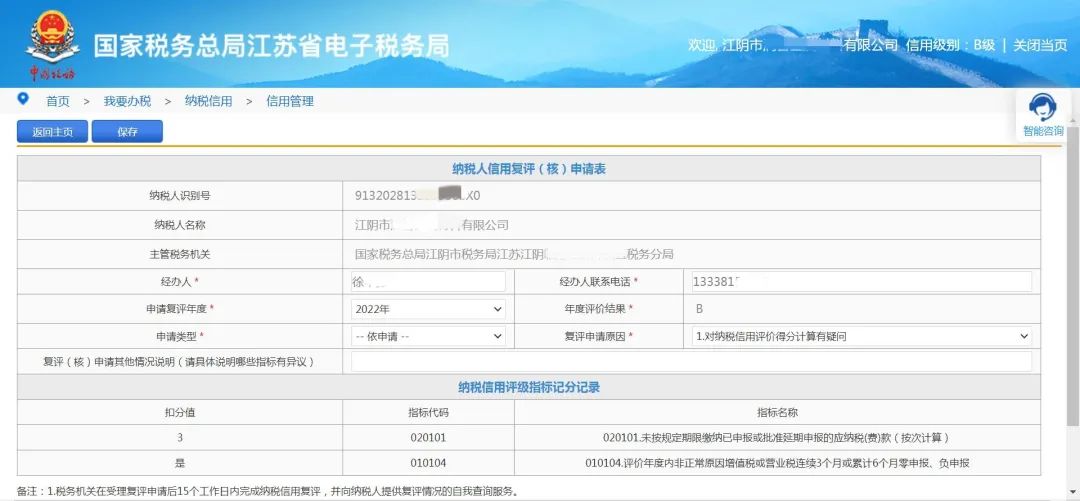Click the location pin icon in breadcrumb
Screen dimensions: 1080x501
pyautogui.click(x=23, y=99)
